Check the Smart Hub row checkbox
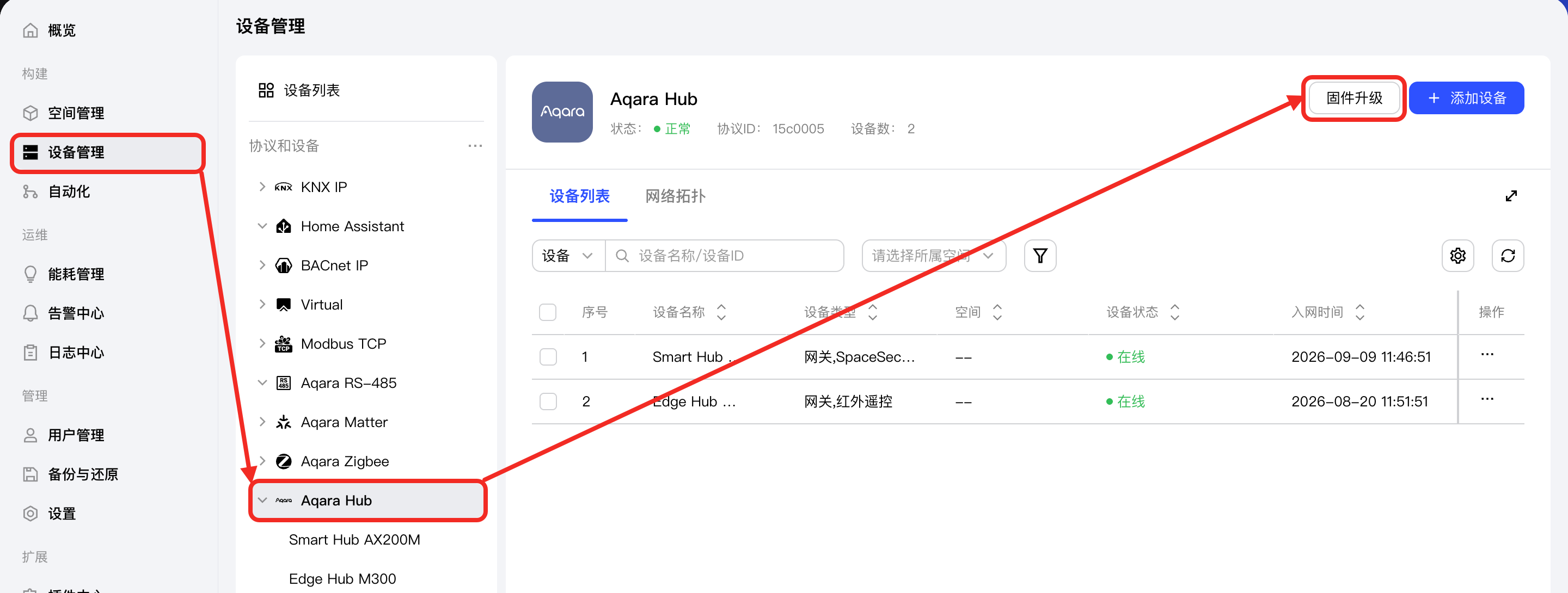1568x593 pixels. pos(548,357)
